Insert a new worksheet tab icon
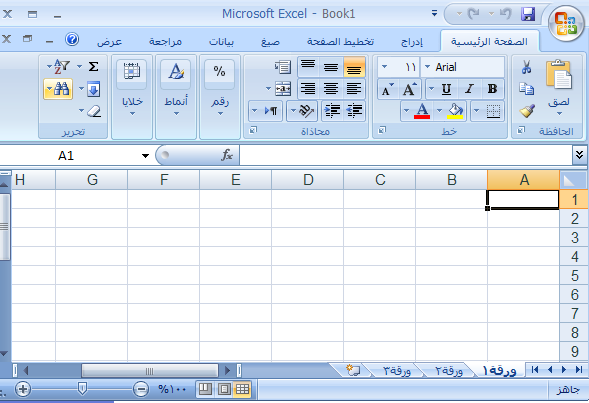This screenshot has height=403, width=589. click(353, 370)
